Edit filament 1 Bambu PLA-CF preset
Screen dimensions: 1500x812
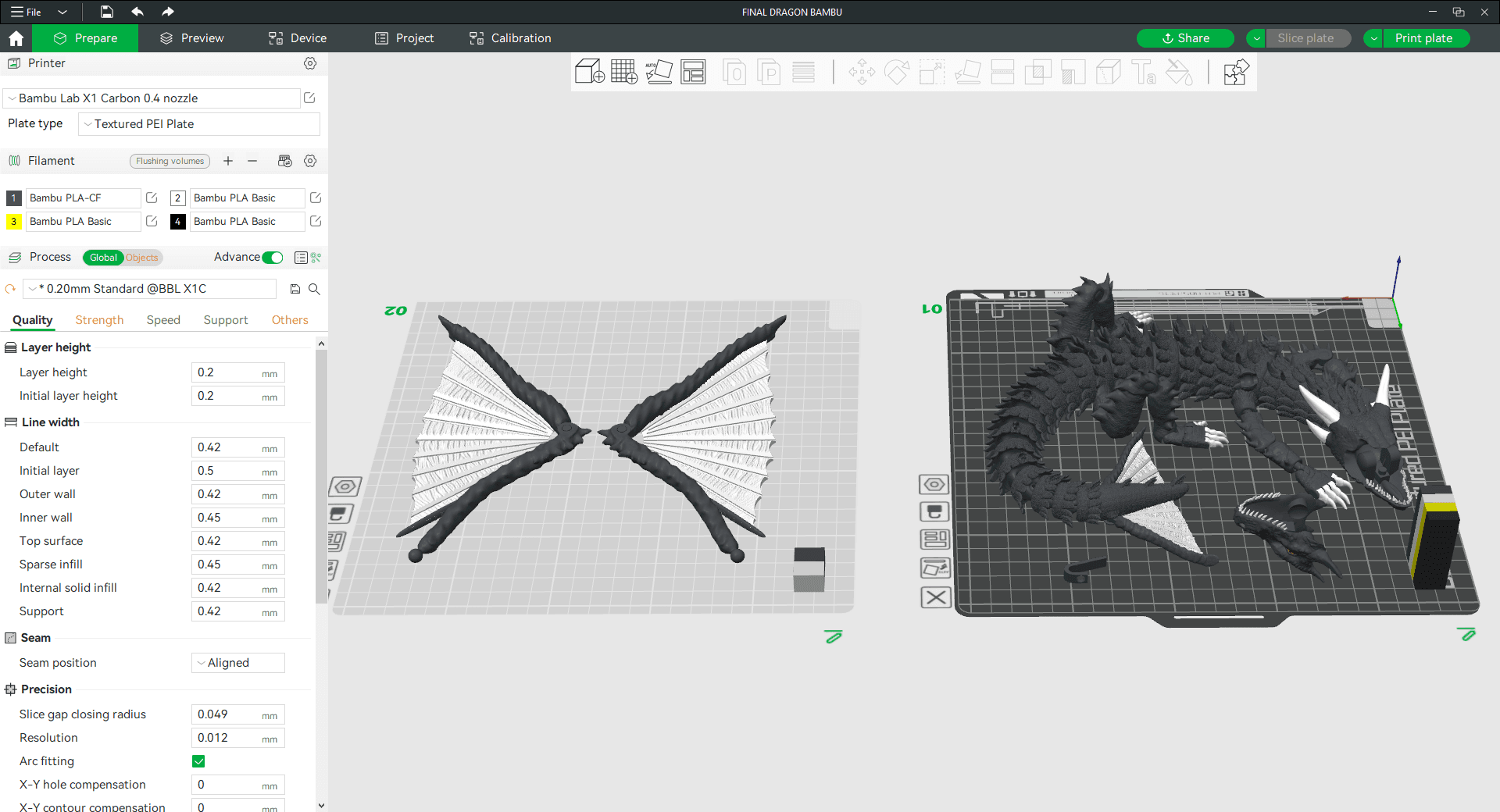pyautogui.click(x=152, y=198)
